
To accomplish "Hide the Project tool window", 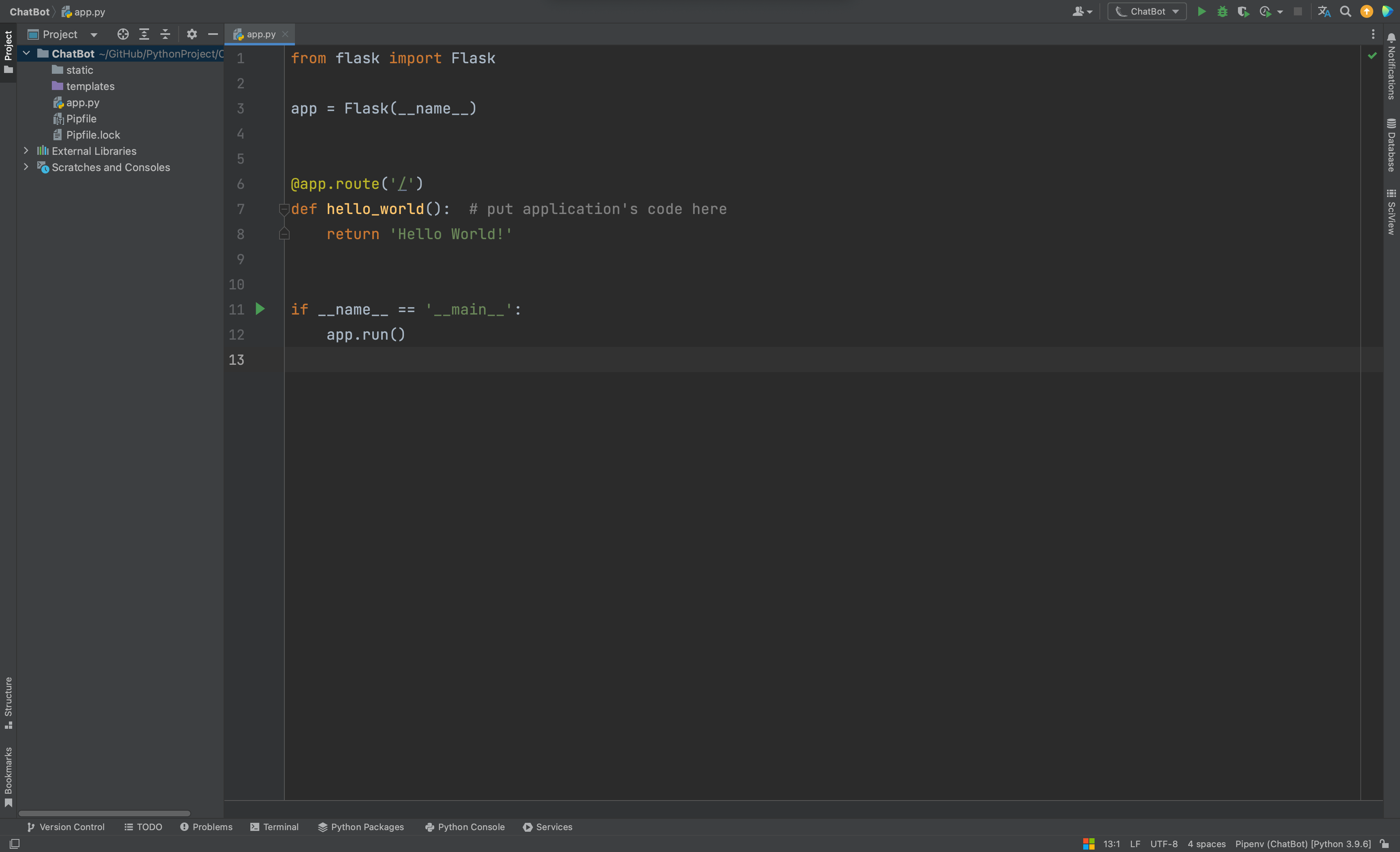I will click(x=213, y=34).
